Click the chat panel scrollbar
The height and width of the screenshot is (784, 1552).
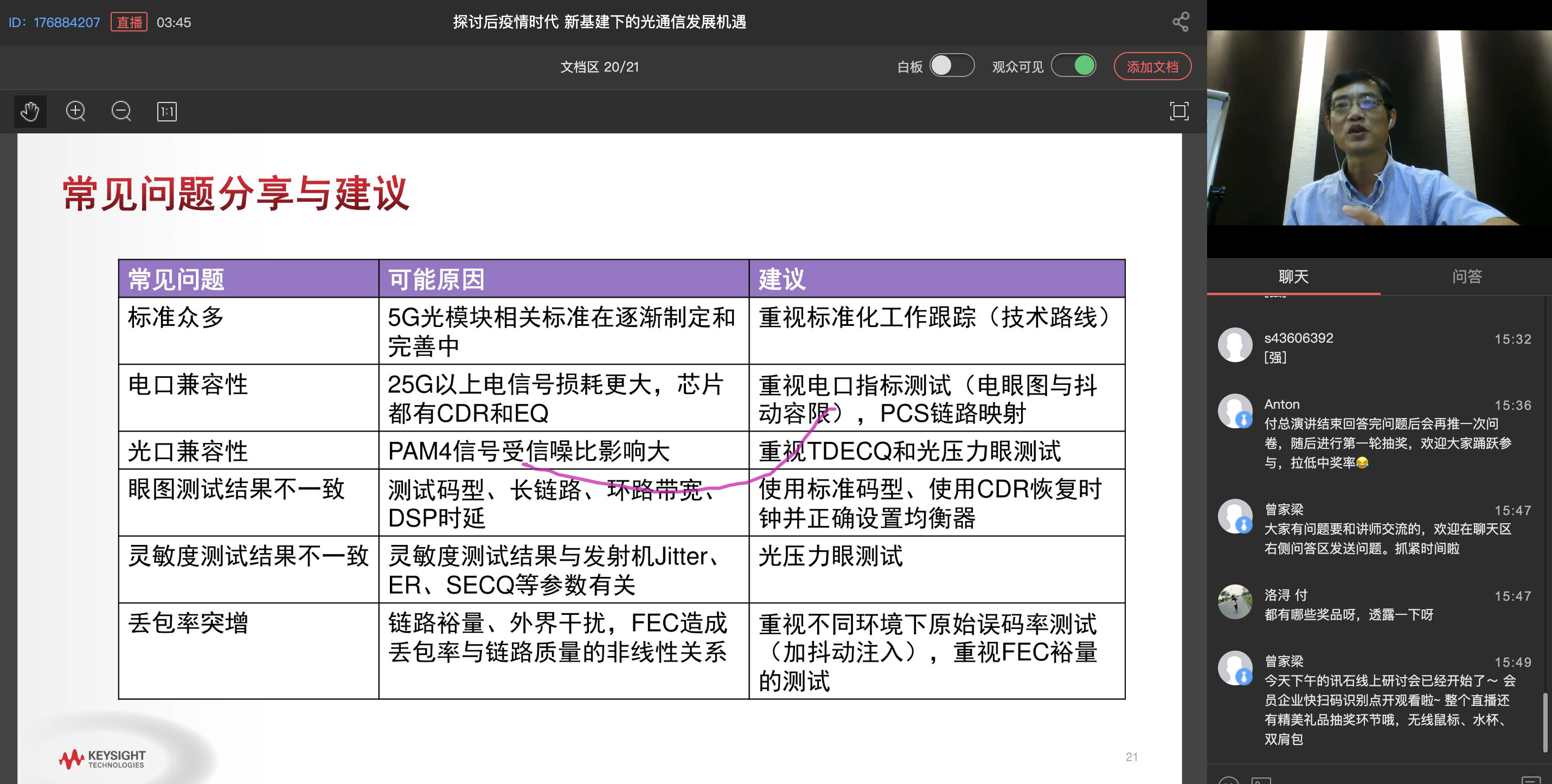[x=1545, y=722]
